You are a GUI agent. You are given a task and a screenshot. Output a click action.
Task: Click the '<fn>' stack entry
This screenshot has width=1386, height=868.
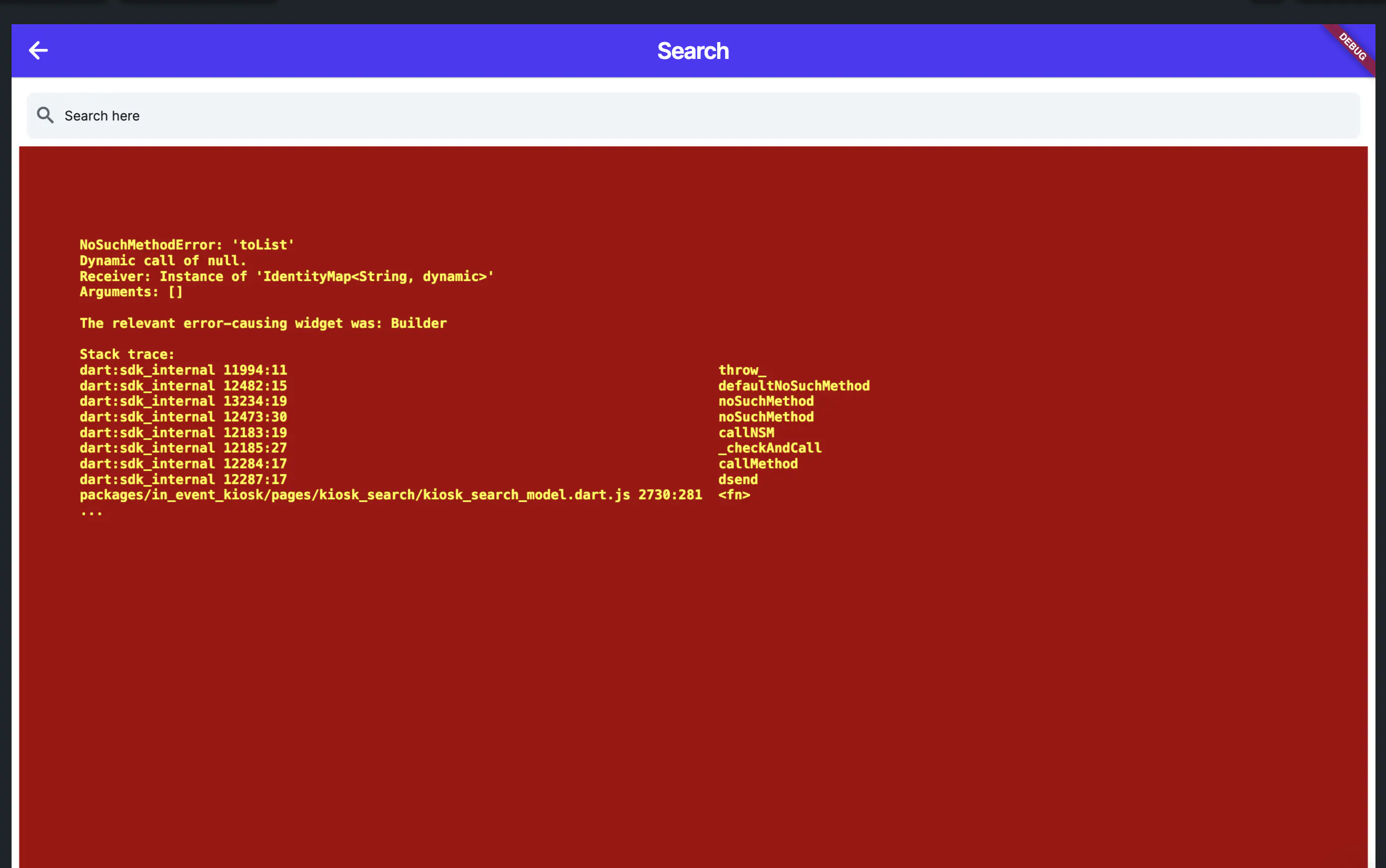point(734,495)
